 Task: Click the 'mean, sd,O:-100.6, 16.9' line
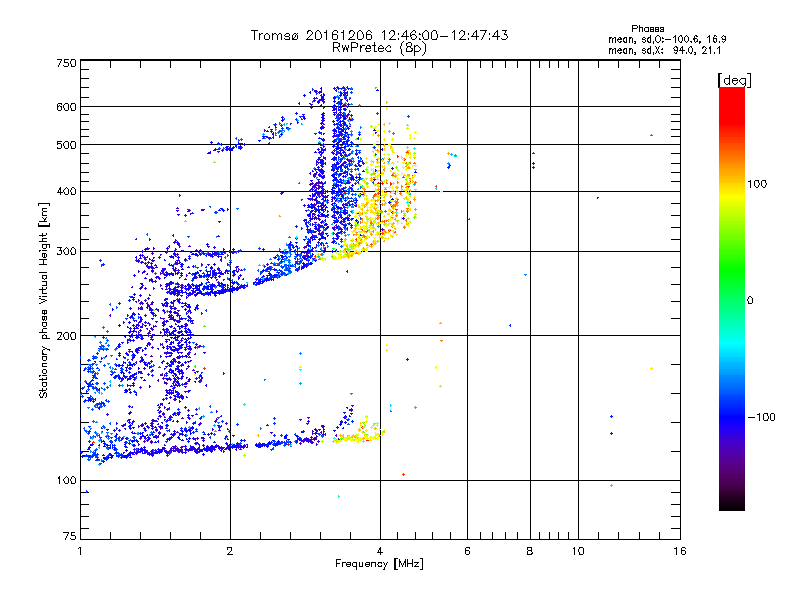(x=667, y=39)
